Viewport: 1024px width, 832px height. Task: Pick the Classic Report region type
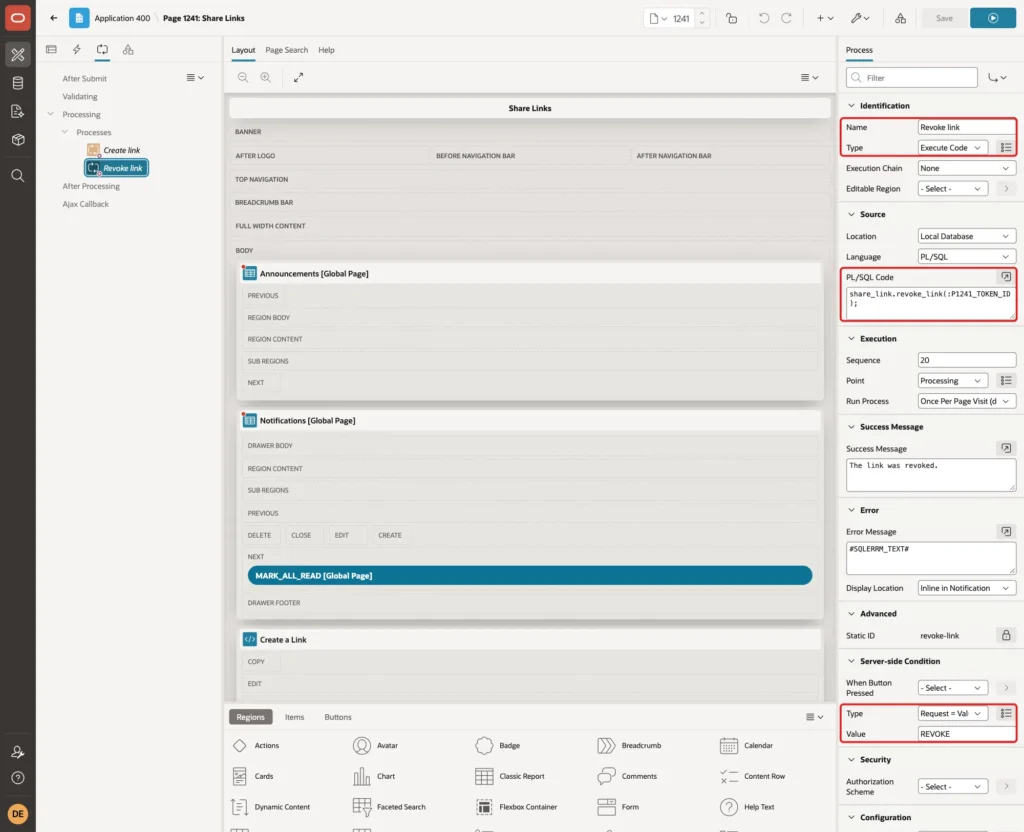pos(511,776)
